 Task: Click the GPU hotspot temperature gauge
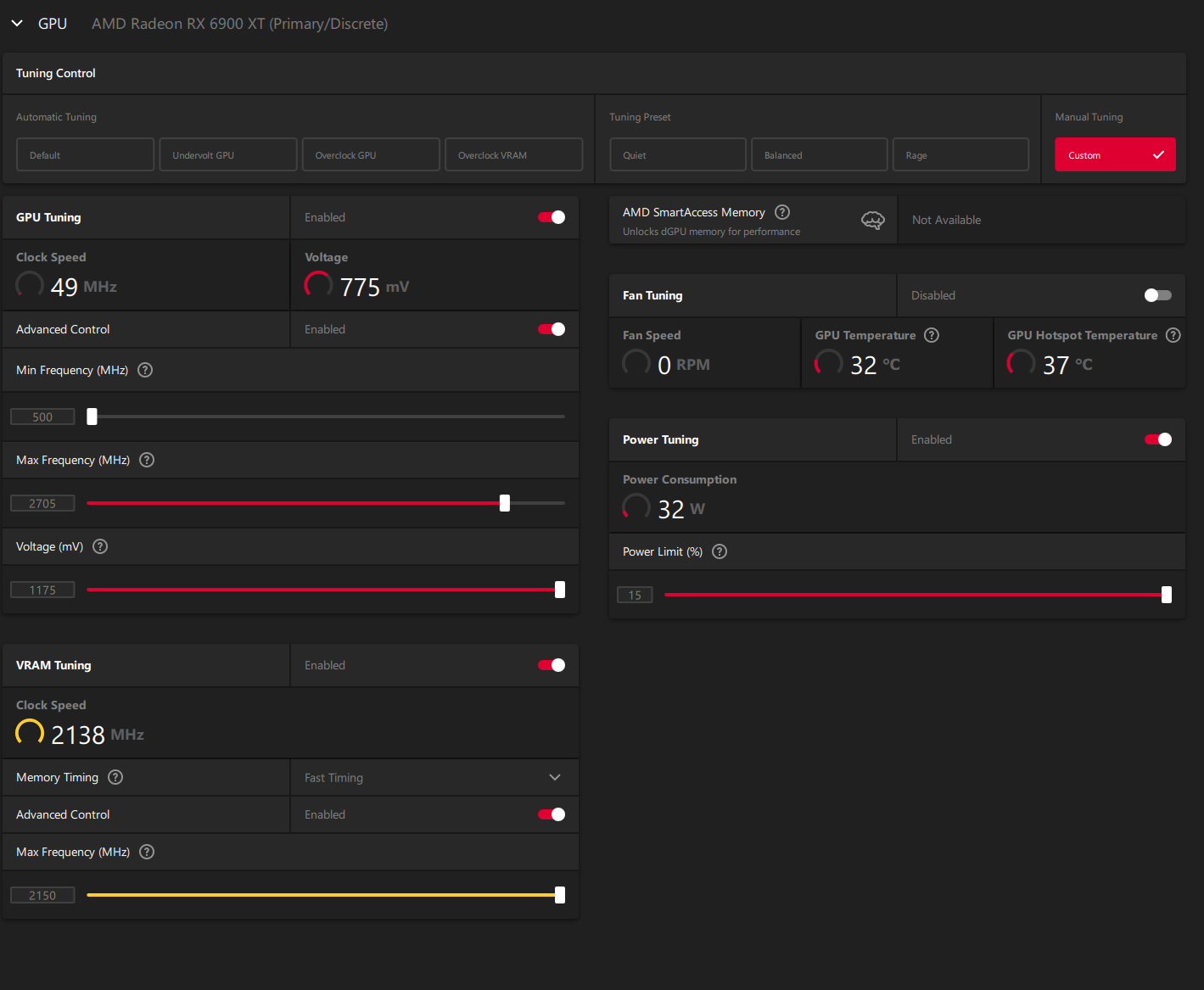(1021, 362)
